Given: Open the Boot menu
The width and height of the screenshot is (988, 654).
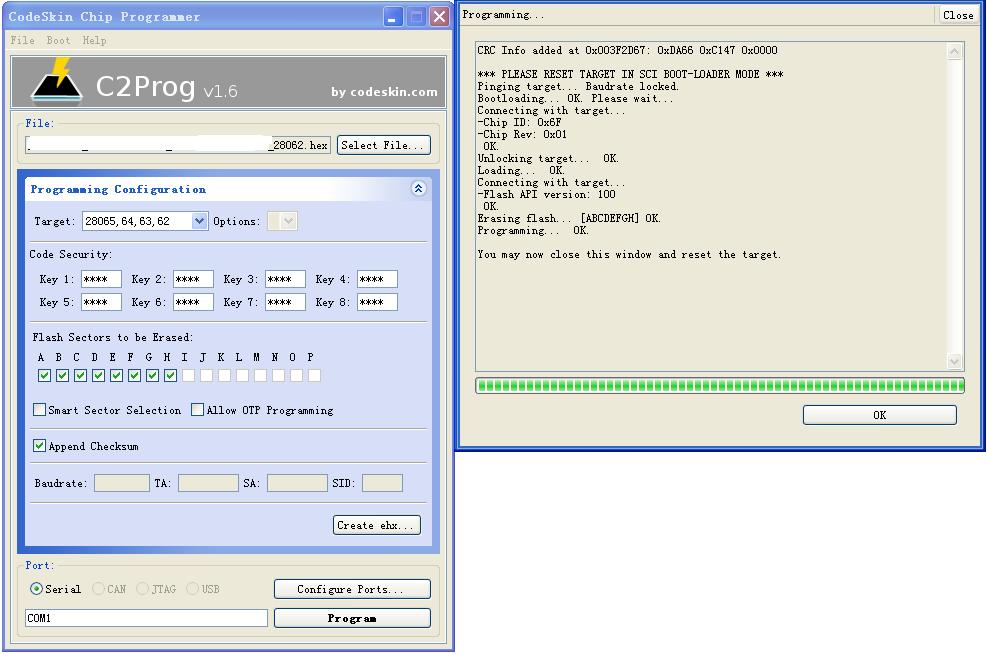Looking at the screenshot, I should [x=58, y=40].
